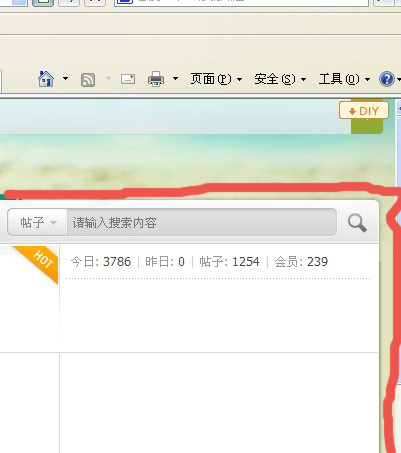The height and width of the screenshot is (453, 401).
Task: Focus the 请输入搜索内容 search box
Action: click(x=202, y=222)
